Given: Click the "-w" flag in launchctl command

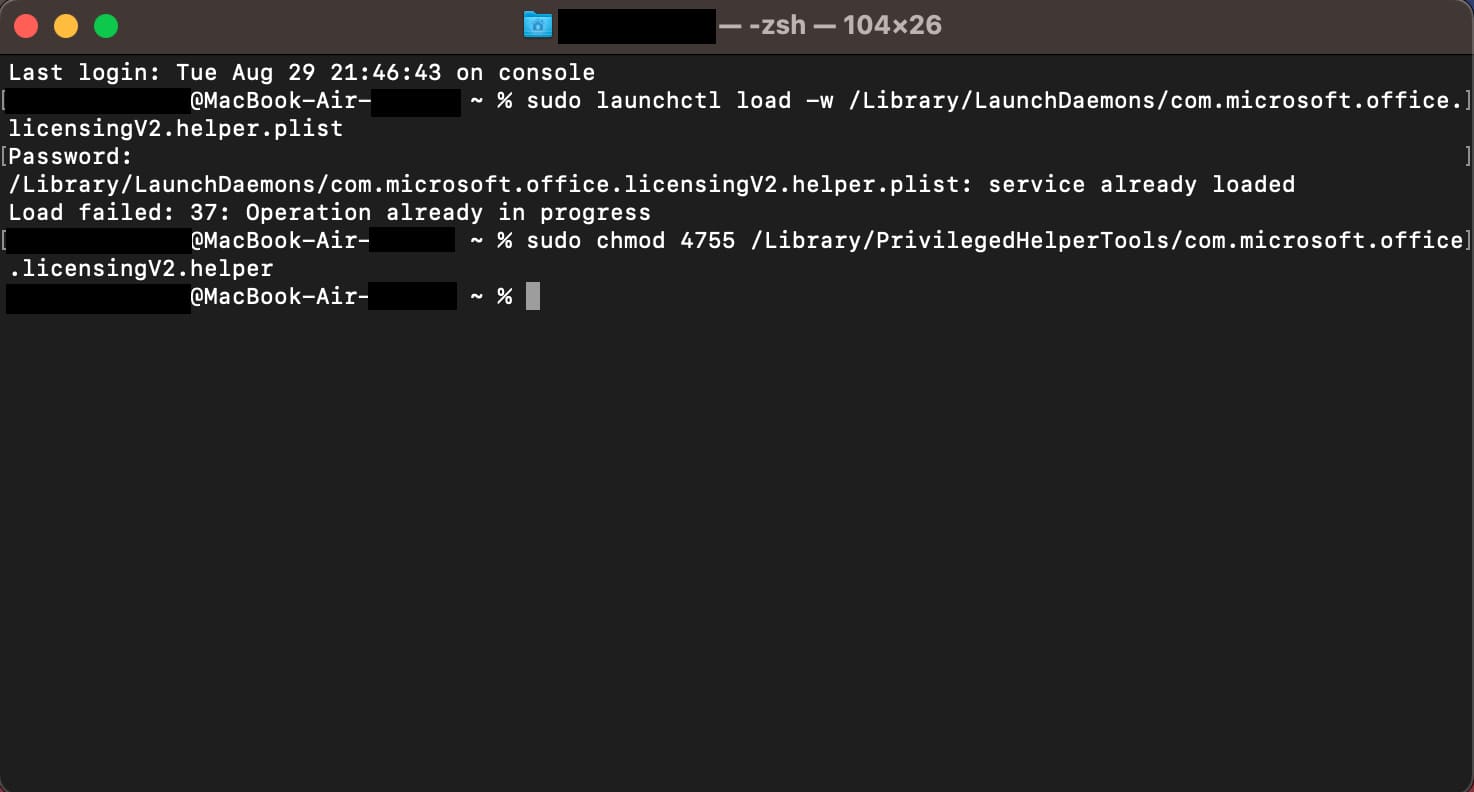Looking at the screenshot, I should (x=820, y=101).
